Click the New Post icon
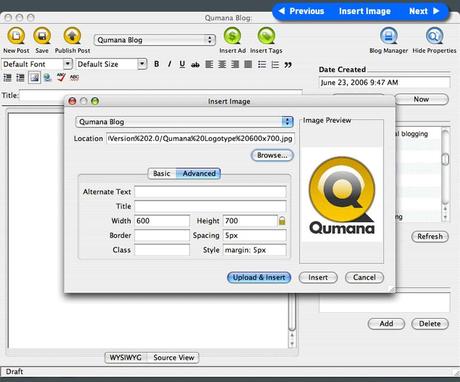The image size is (460, 382). click(x=16, y=36)
